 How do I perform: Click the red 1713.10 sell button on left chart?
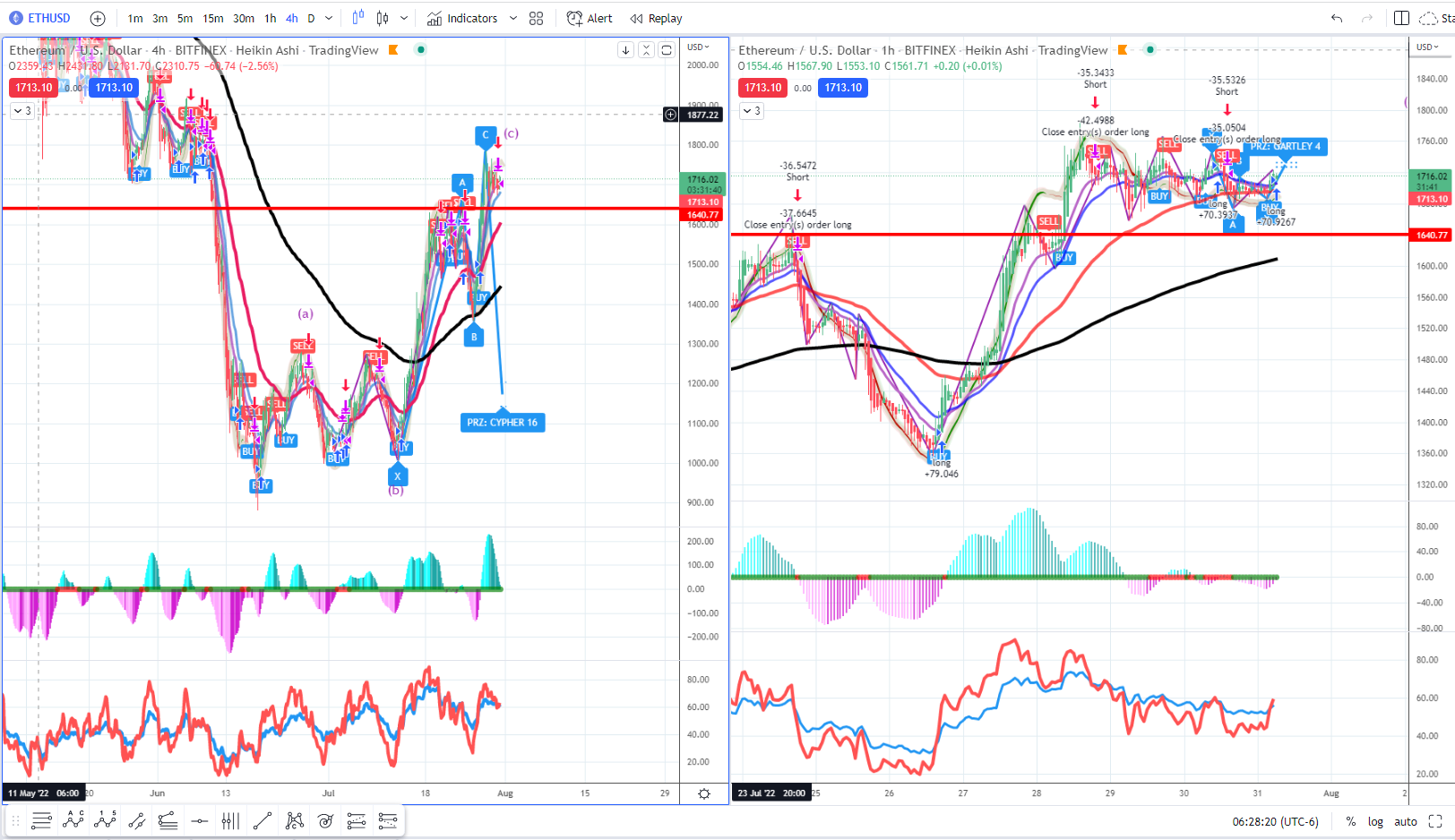tap(34, 88)
